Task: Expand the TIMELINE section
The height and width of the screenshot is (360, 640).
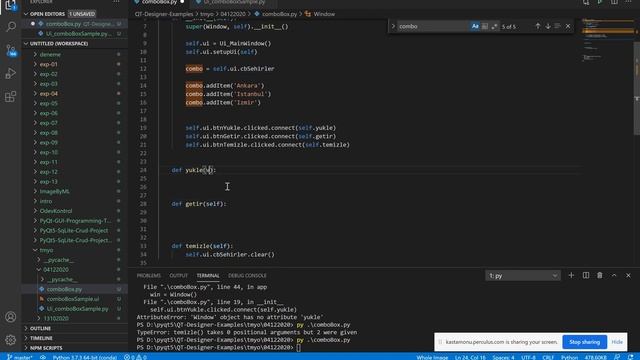Action: pyautogui.click(x=41, y=338)
